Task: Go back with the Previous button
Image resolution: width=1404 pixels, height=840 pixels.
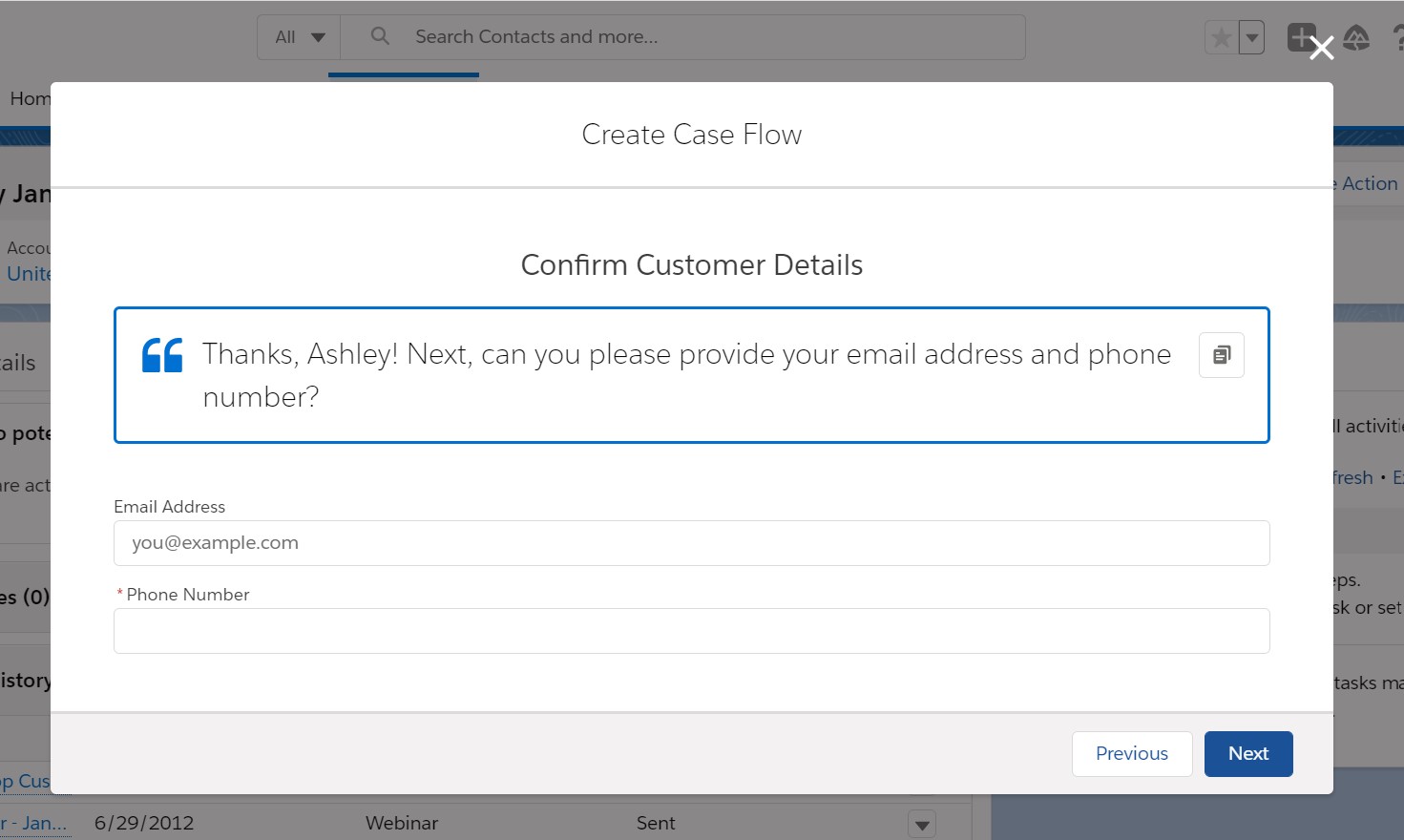Action: pyautogui.click(x=1131, y=753)
